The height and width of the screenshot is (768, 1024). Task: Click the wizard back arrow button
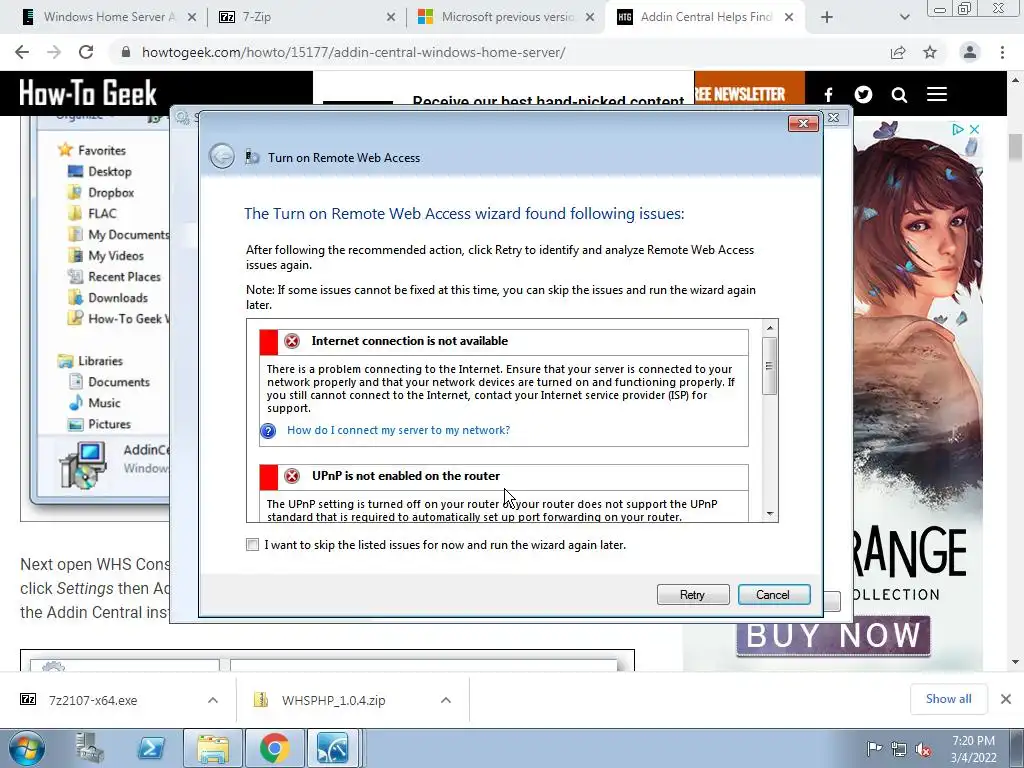click(x=222, y=157)
